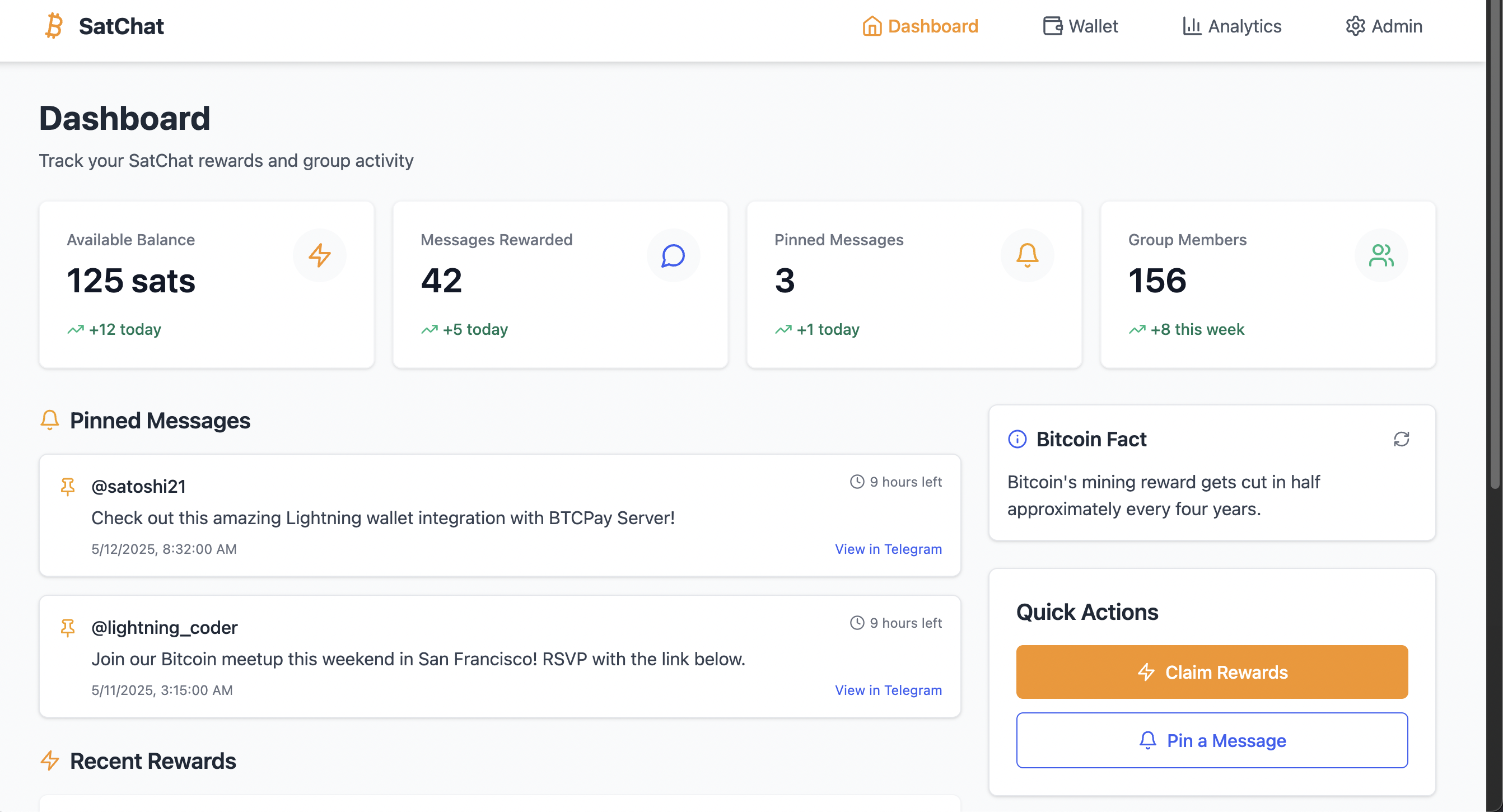This screenshot has width=1503, height=812.
Task: Go to the Analytics page
Action: (1233, 26)
